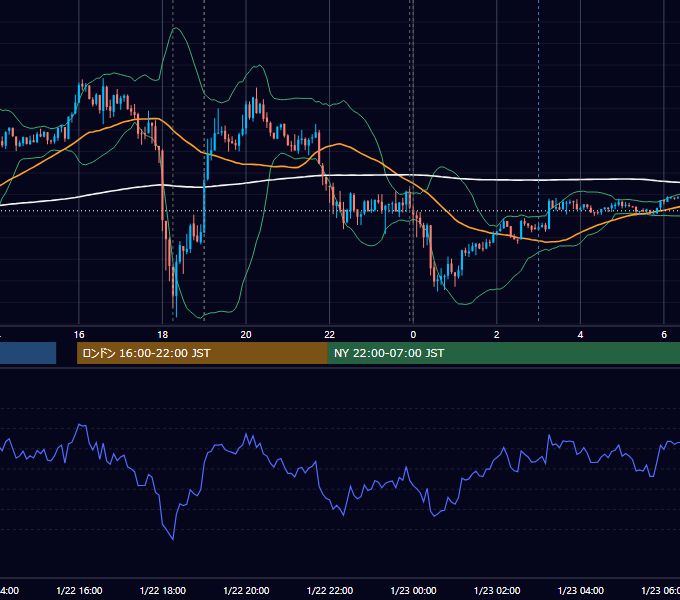Click the 1/23 02:00 date label
The height and width of the screenshot is (600, 680).
[497, 591]
